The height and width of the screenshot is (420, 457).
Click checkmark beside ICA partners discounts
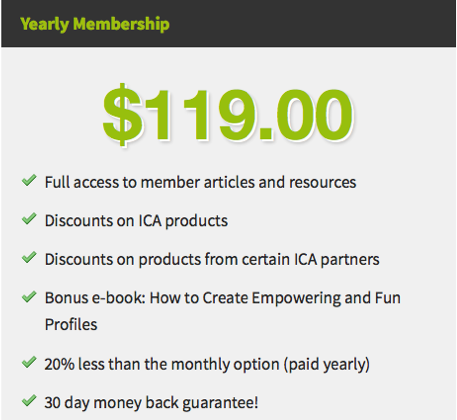(29, 257)
